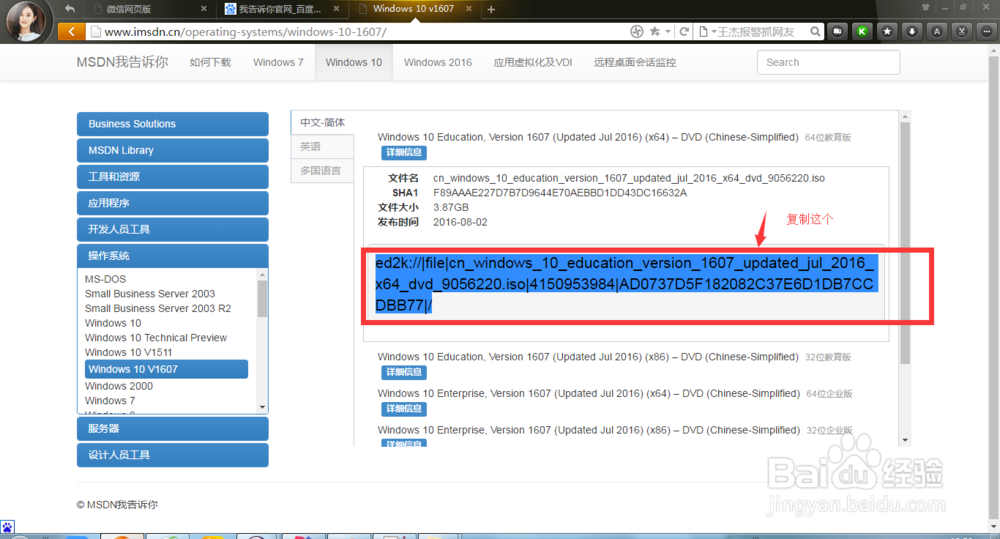Select the Windows 10 nav item
The width and height of the screenshot is (1000, 539).
click(x=354, y=63)
